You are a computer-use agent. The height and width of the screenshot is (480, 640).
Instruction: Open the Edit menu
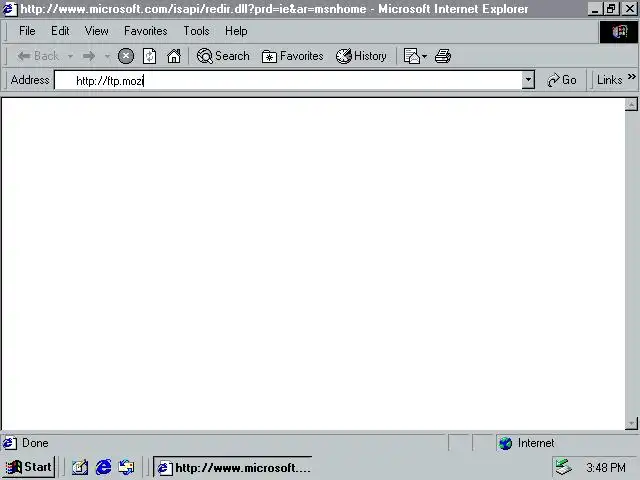[60, 31]
